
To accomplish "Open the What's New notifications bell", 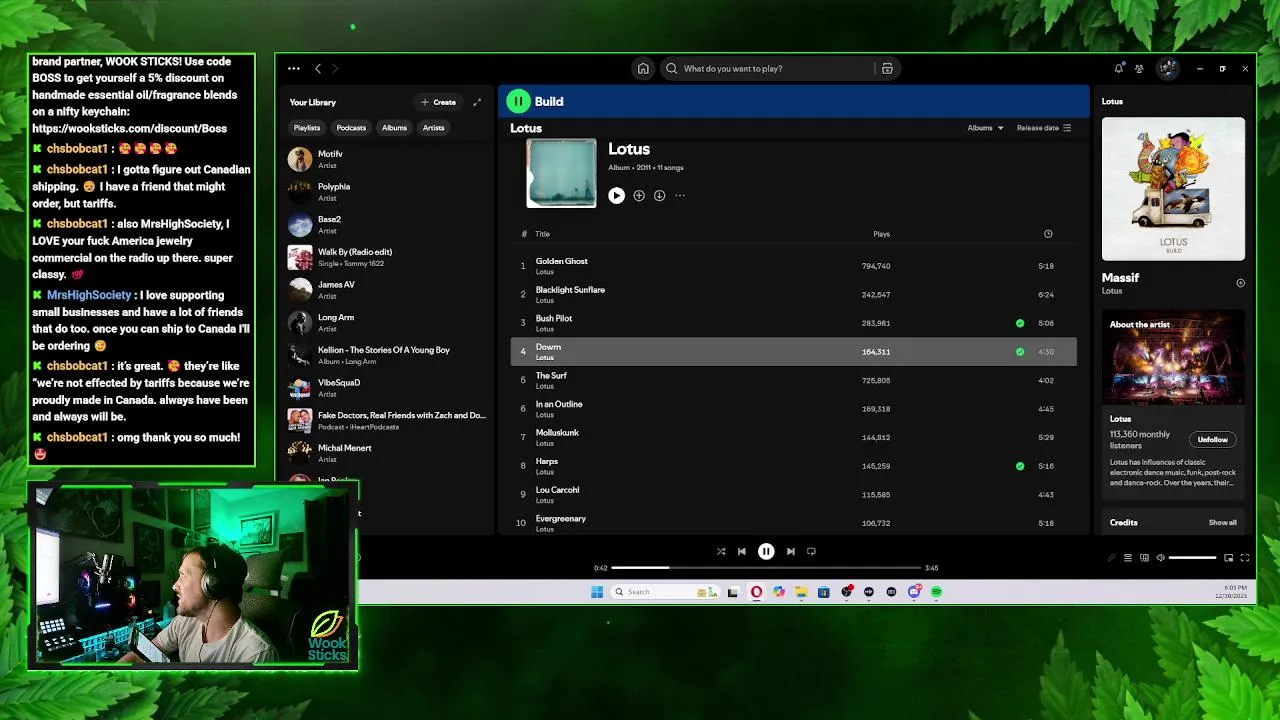I will (1118, 69).
